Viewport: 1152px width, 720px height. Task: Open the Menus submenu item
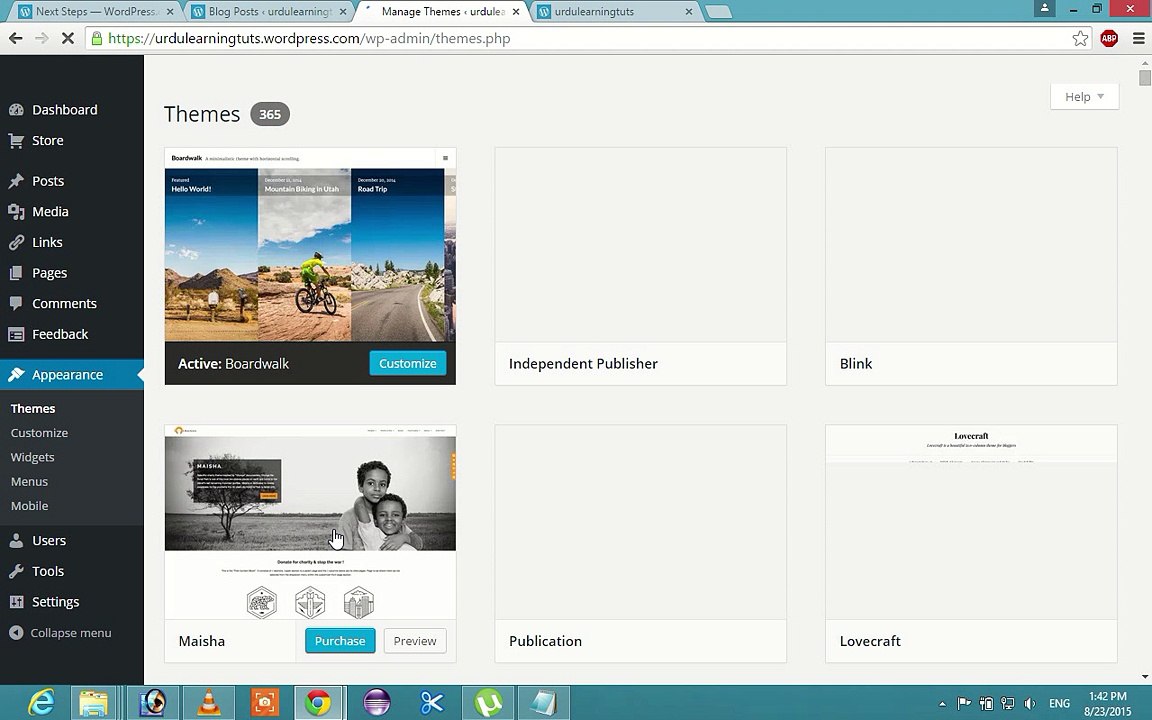point(29,481)
